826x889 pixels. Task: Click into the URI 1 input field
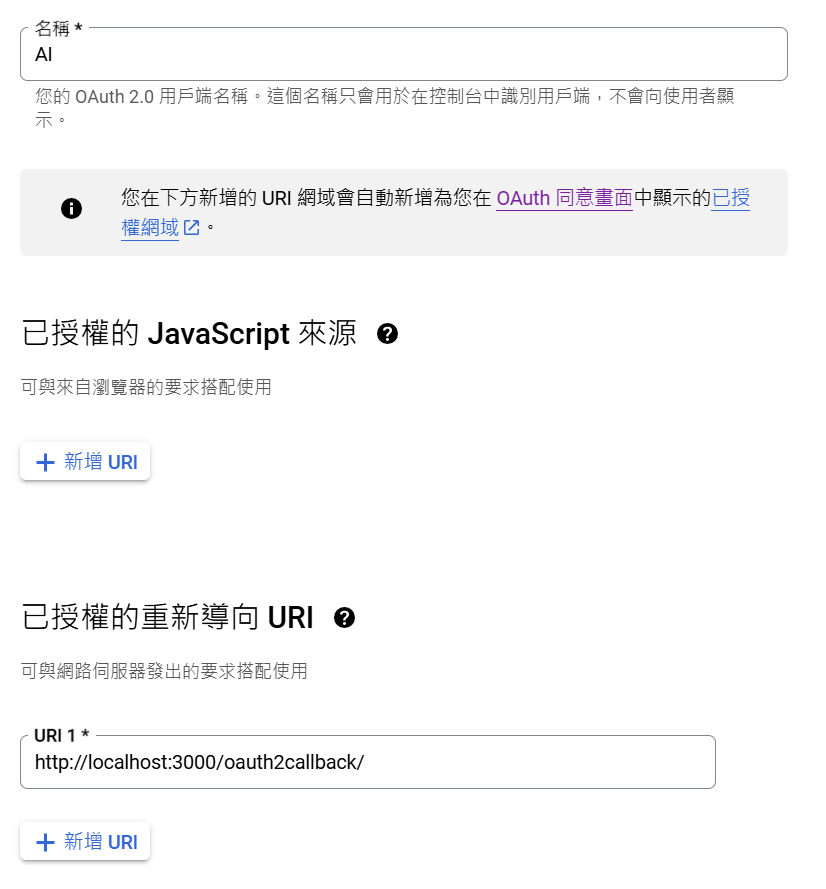tap(368, 762)
